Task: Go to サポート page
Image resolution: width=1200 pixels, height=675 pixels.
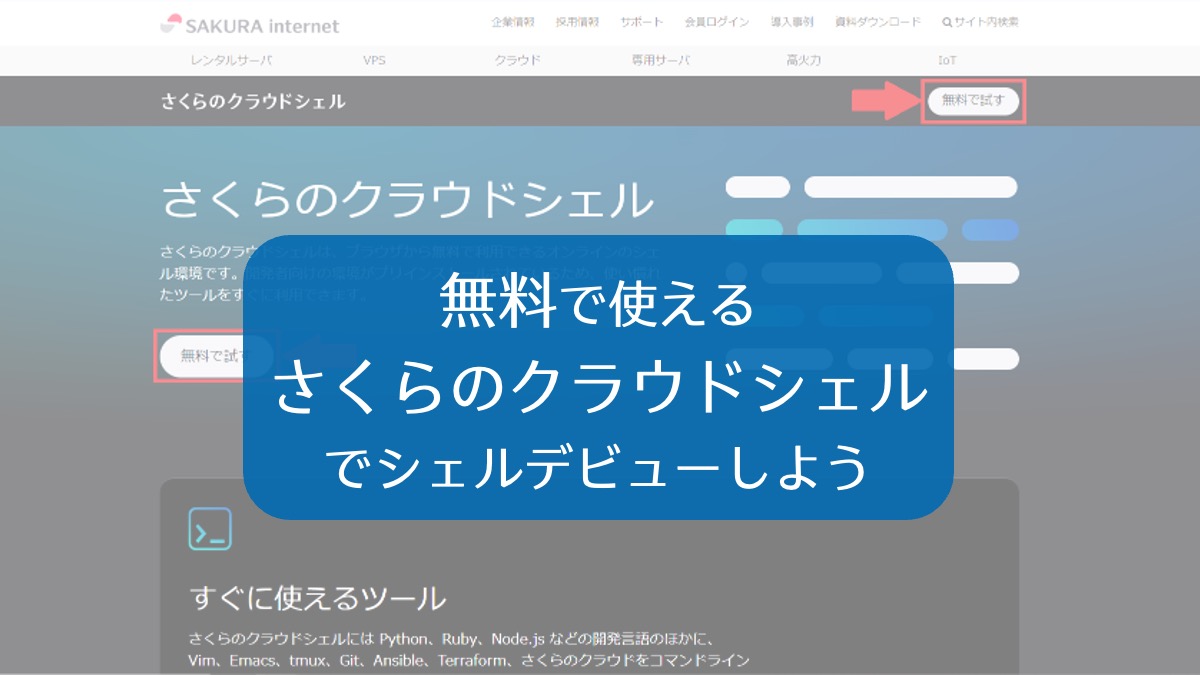Action: tap(641, 22)
